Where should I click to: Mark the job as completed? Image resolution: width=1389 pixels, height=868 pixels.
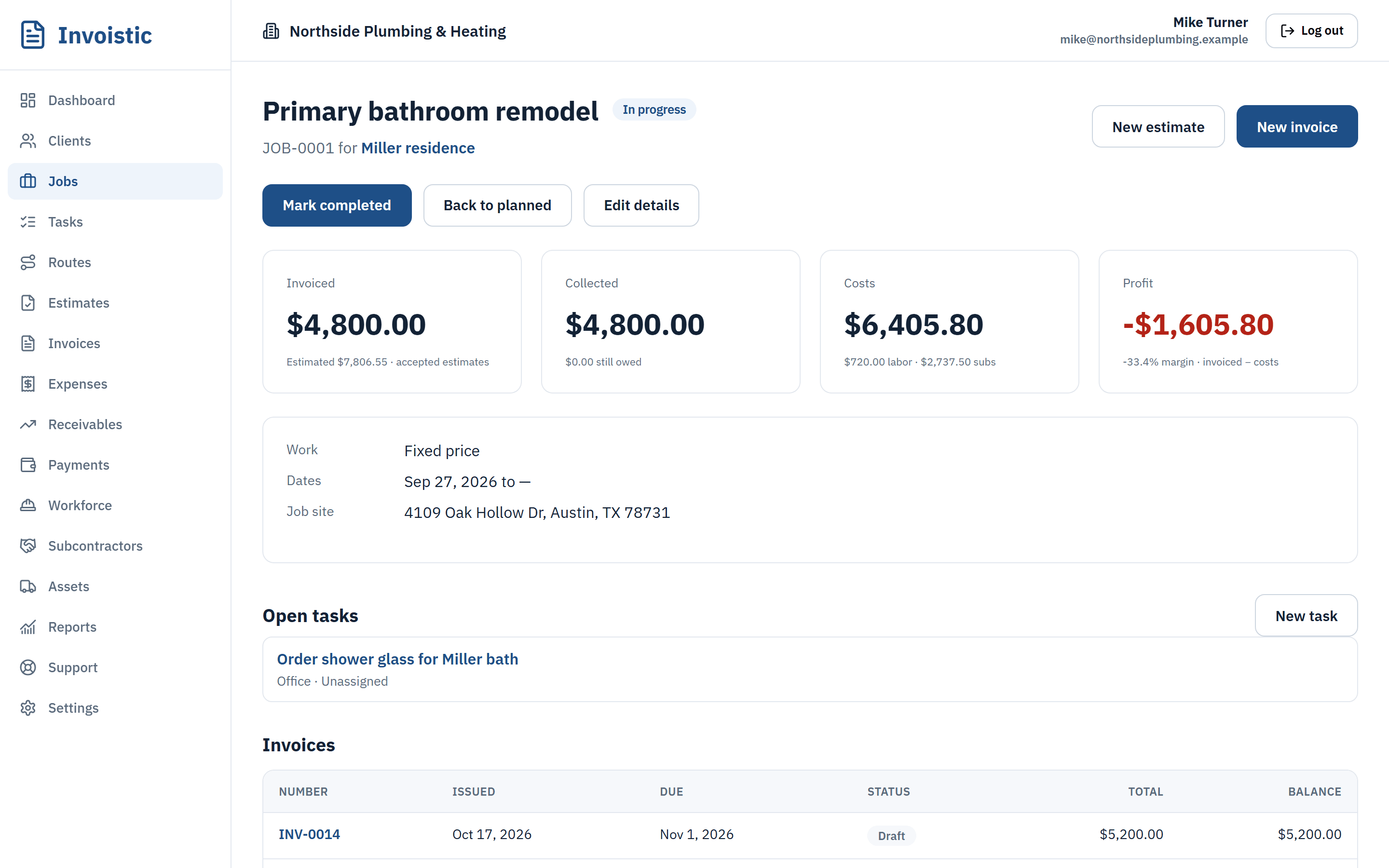(x=337, y=205)
